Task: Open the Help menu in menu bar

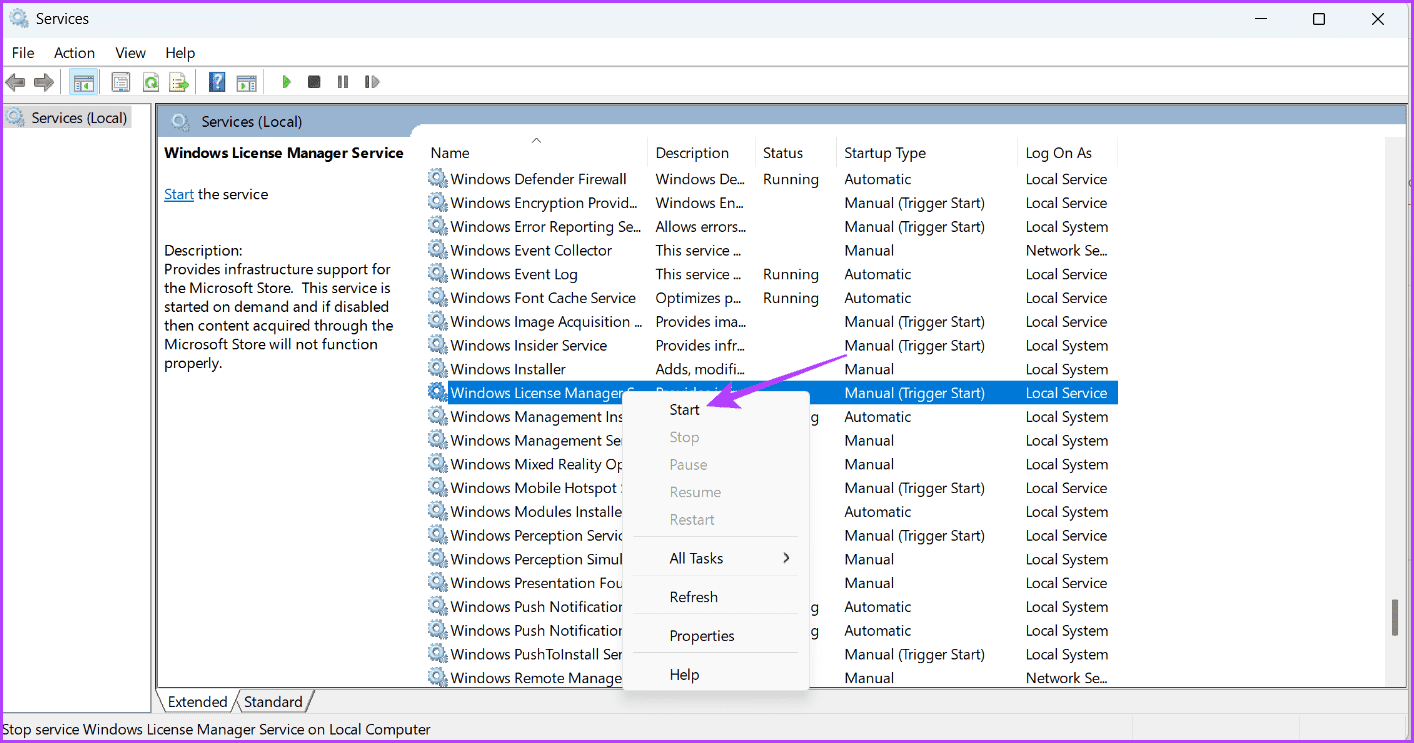Action: point(180,53)
